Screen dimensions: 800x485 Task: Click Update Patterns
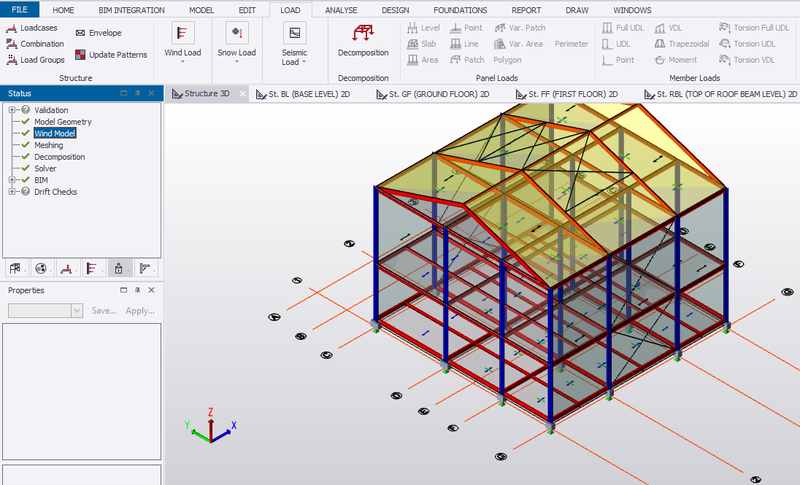coord(111,55)
